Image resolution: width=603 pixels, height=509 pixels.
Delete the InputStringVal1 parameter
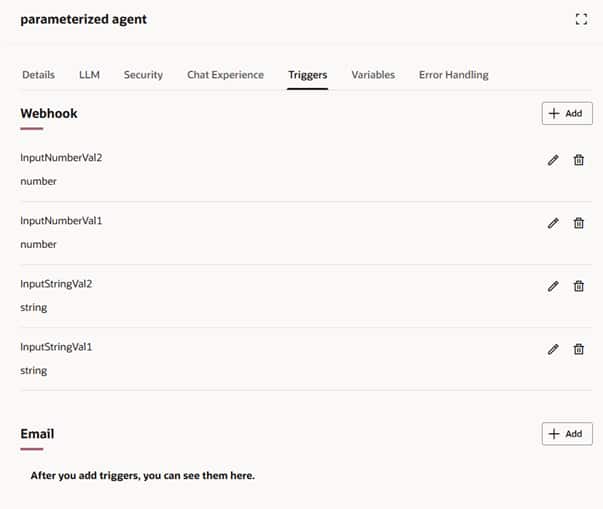point(578,349)
